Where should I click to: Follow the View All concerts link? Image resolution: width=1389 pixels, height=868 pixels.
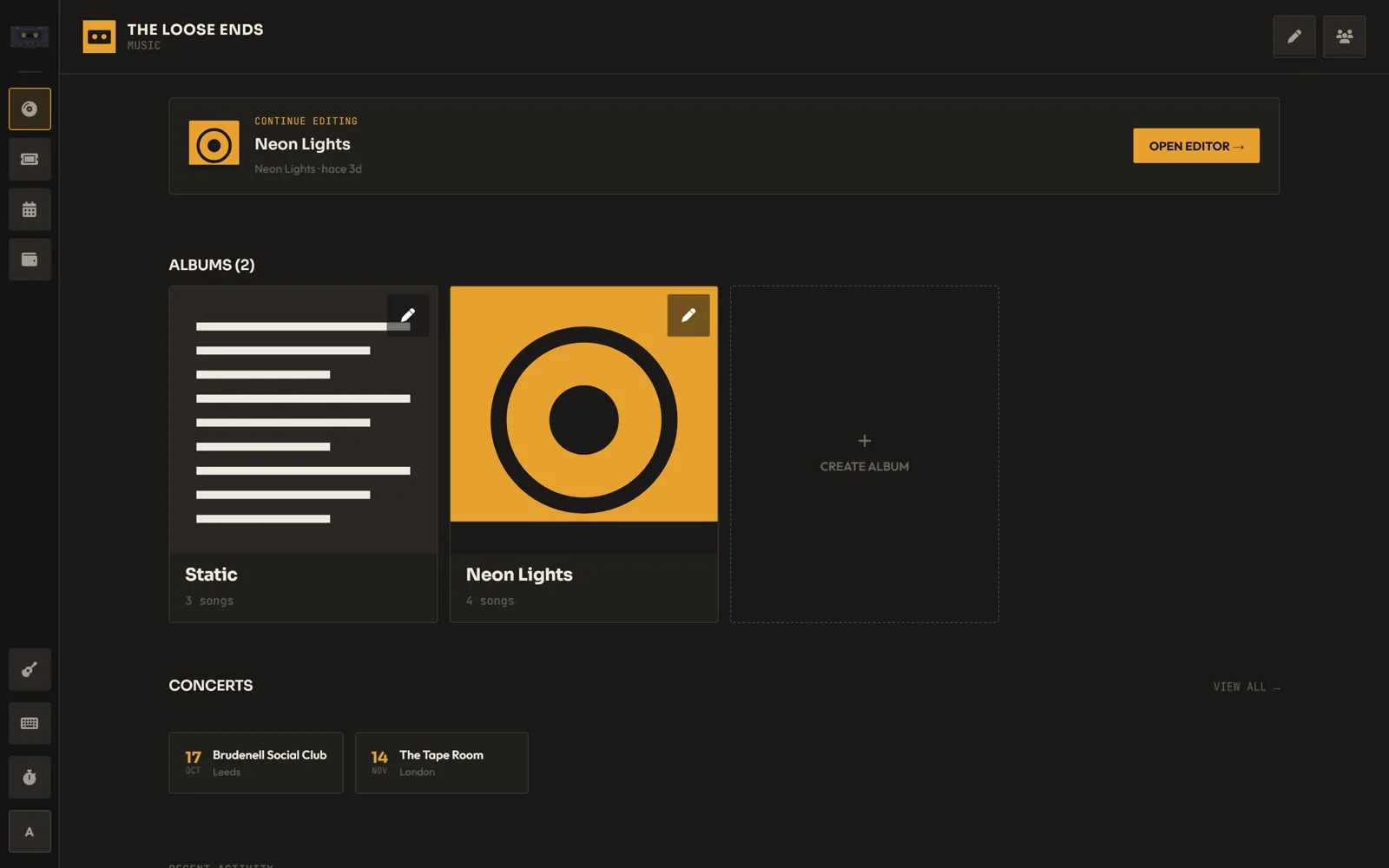point(1247,687)
